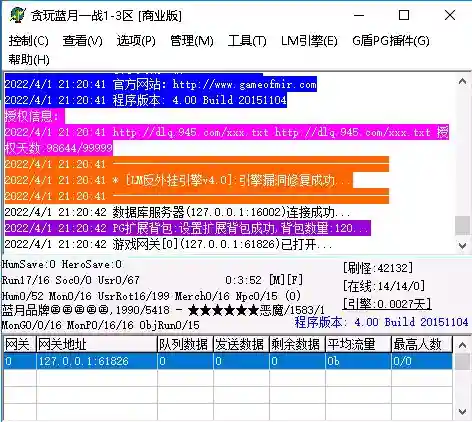Viewport: 472px width, 422px height.
Task: Click the 蓝月品牌 恶魔 status line
Action: pyautogui.click(x=163, y=310)
